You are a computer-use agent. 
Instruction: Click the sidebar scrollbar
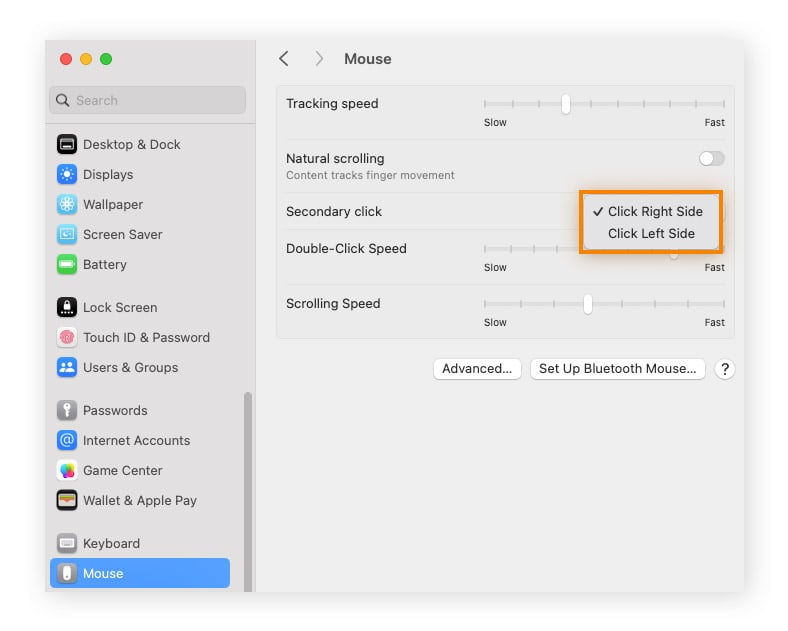tap(248, 492)
